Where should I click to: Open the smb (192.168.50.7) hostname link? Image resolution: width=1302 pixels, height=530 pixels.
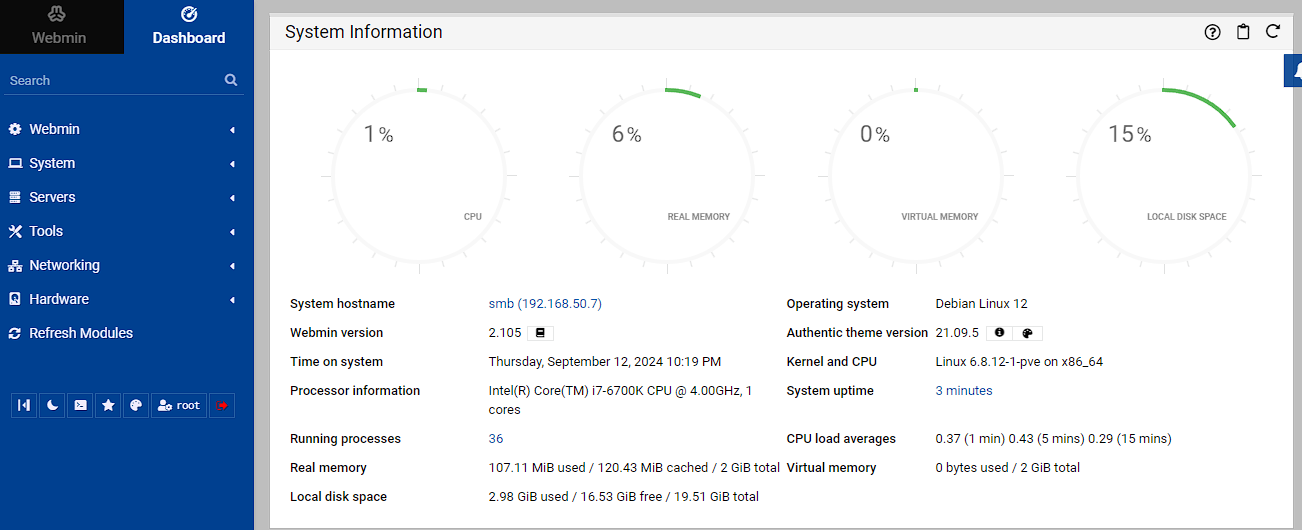coord(545,304)
